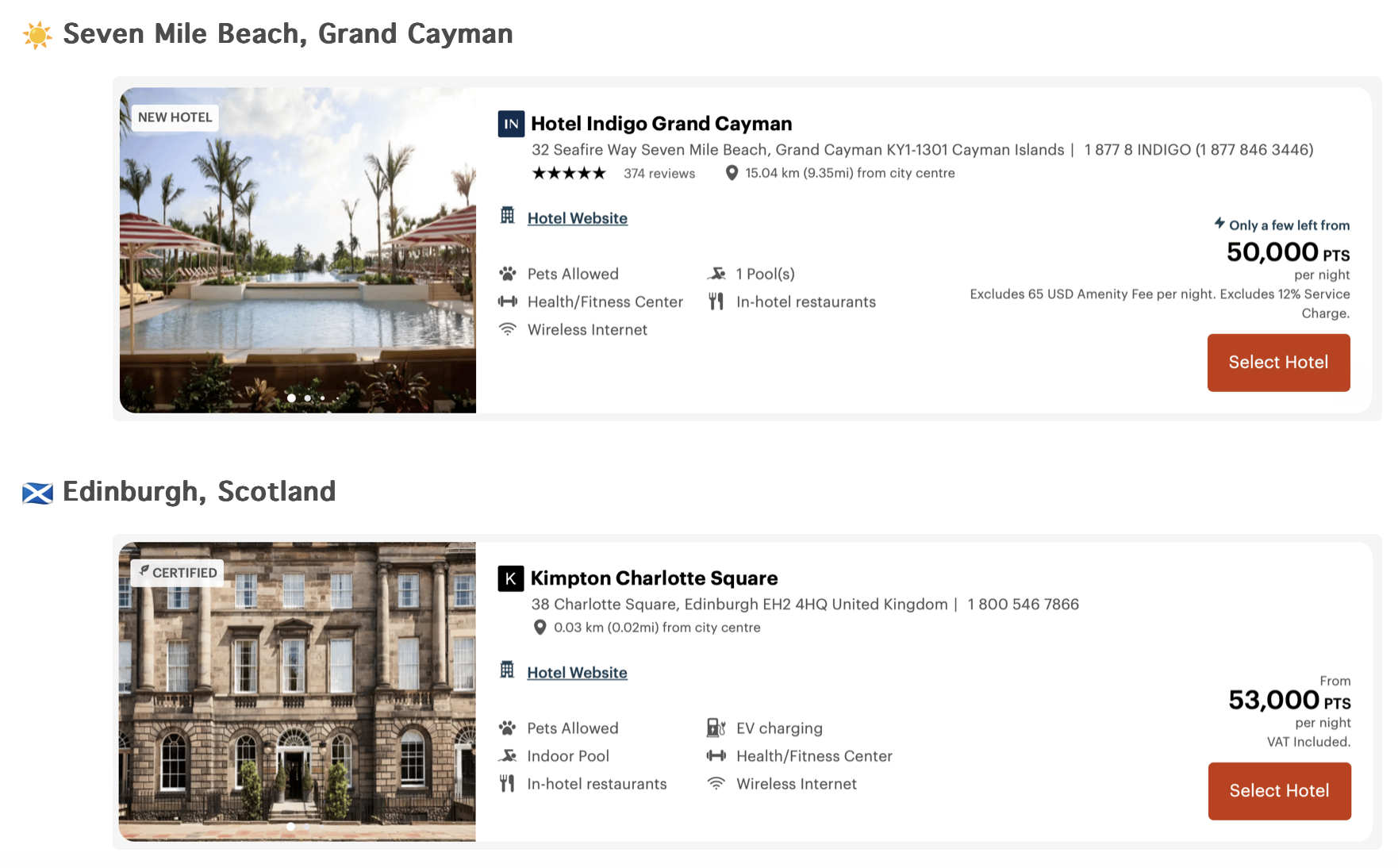The width and height of the screenshot is (1398, 868).
Task: Click the leaf icon in the CERTIFIED badge
Action: click(x=144, y=571)
